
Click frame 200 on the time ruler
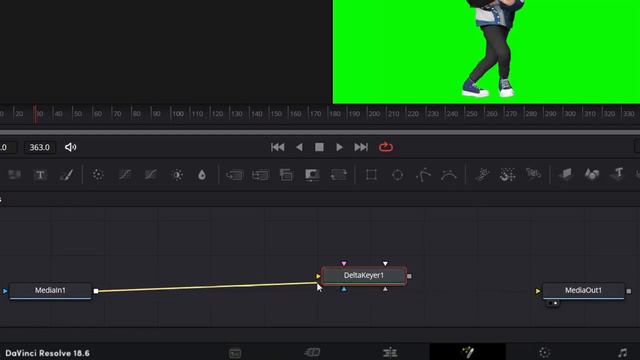pyautogui.click(x=373, y=114)
